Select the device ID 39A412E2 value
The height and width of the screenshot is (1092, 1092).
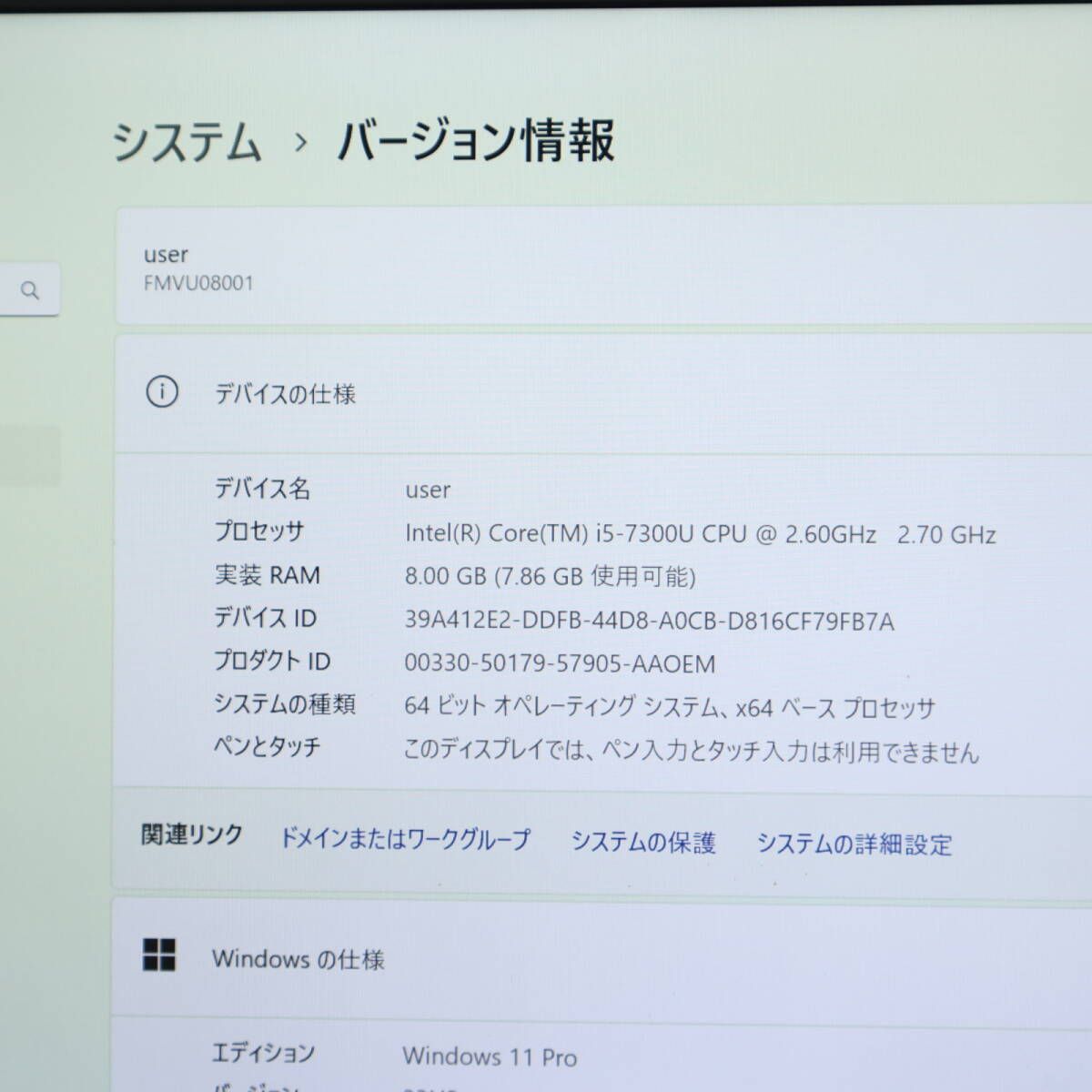tap(650, 622)
